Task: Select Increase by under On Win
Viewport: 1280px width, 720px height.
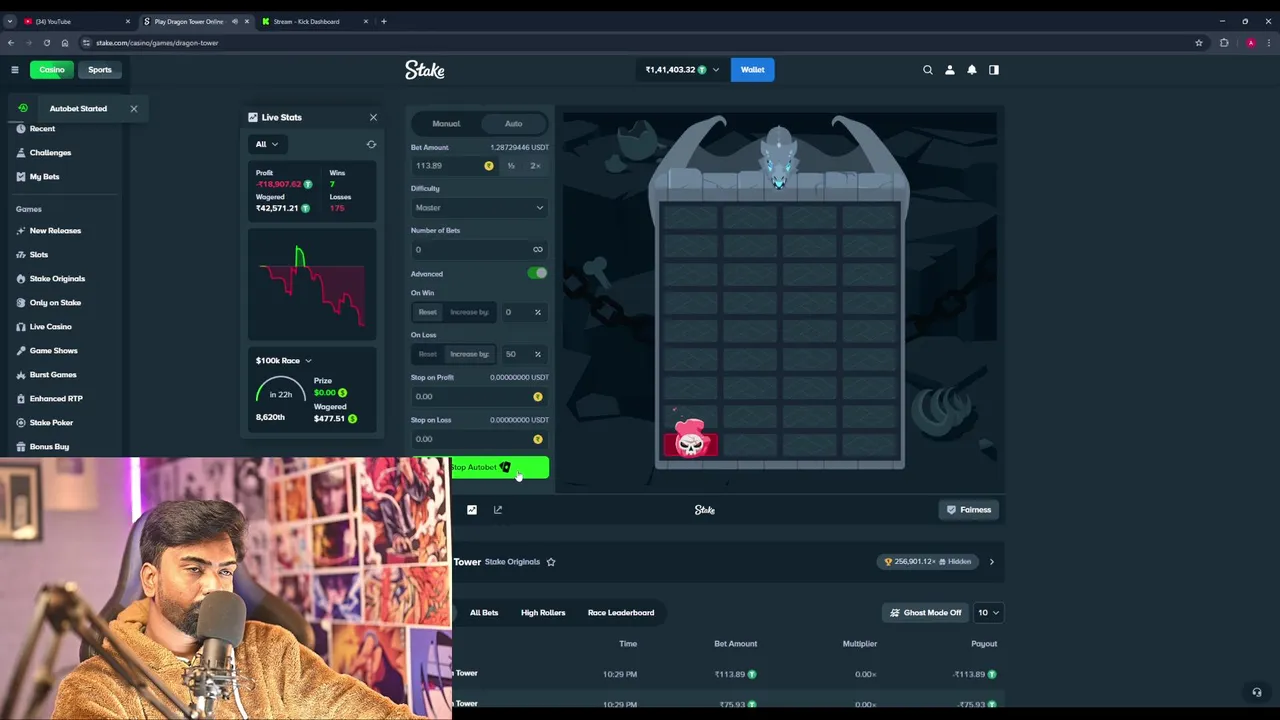Action: [469, 312]
